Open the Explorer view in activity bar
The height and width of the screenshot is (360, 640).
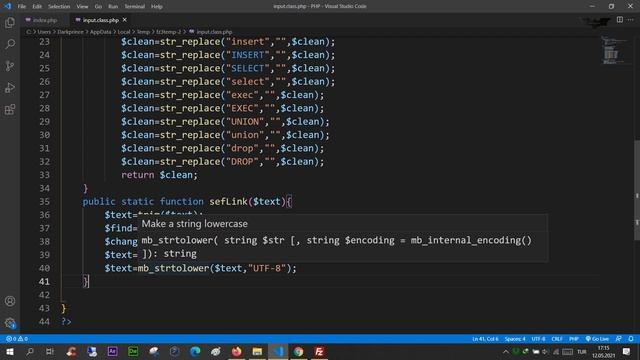tap(10, 22)
